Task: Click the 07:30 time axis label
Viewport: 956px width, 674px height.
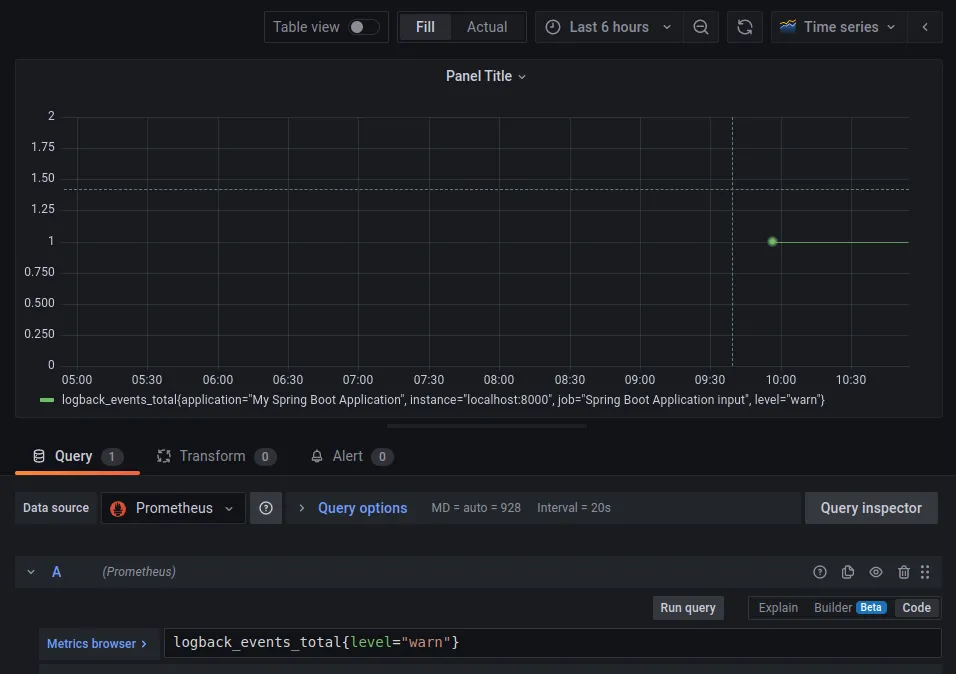Action: (429, 380)
